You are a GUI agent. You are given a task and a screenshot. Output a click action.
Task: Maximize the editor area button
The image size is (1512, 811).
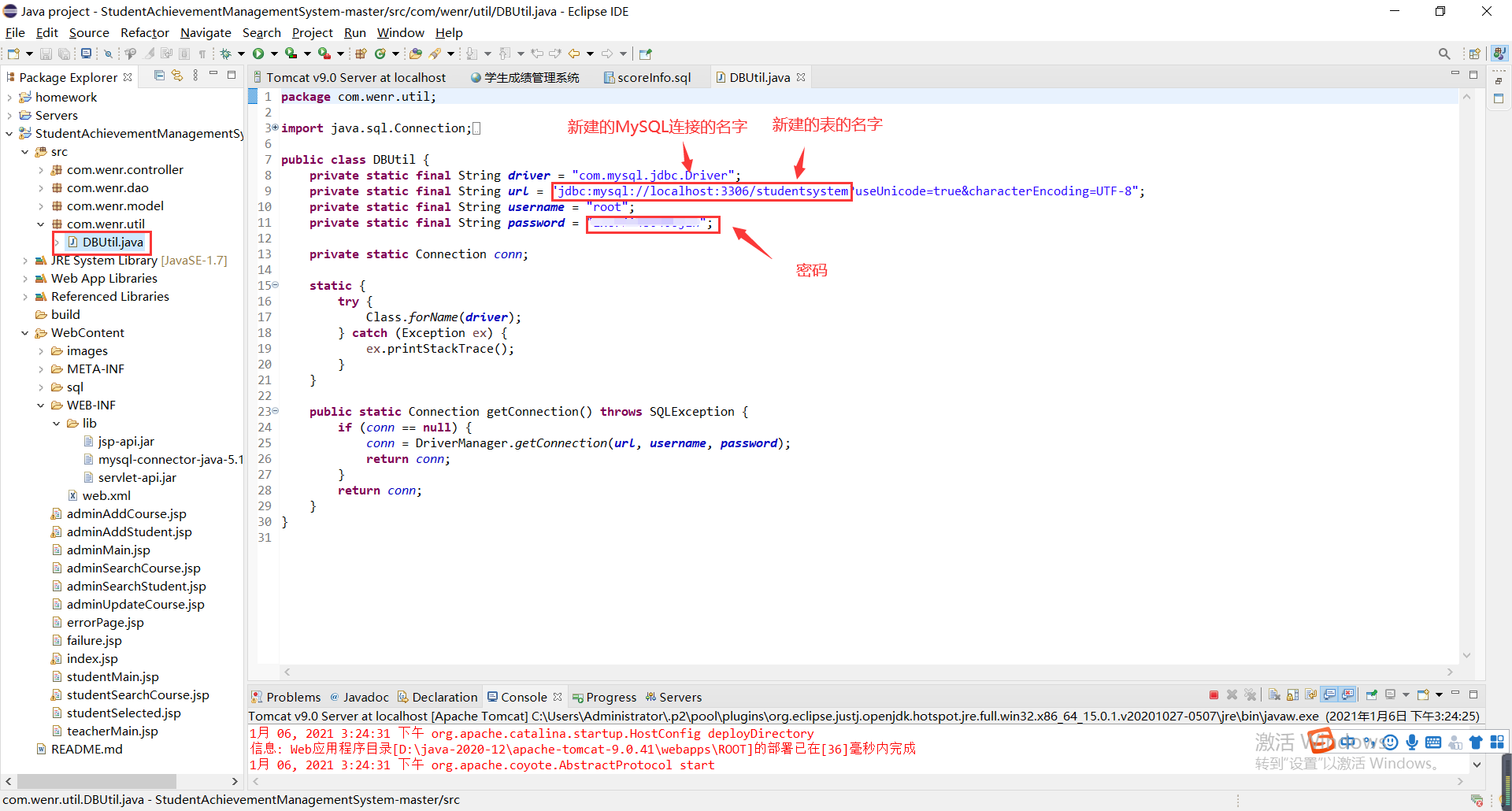[1473, 75]
